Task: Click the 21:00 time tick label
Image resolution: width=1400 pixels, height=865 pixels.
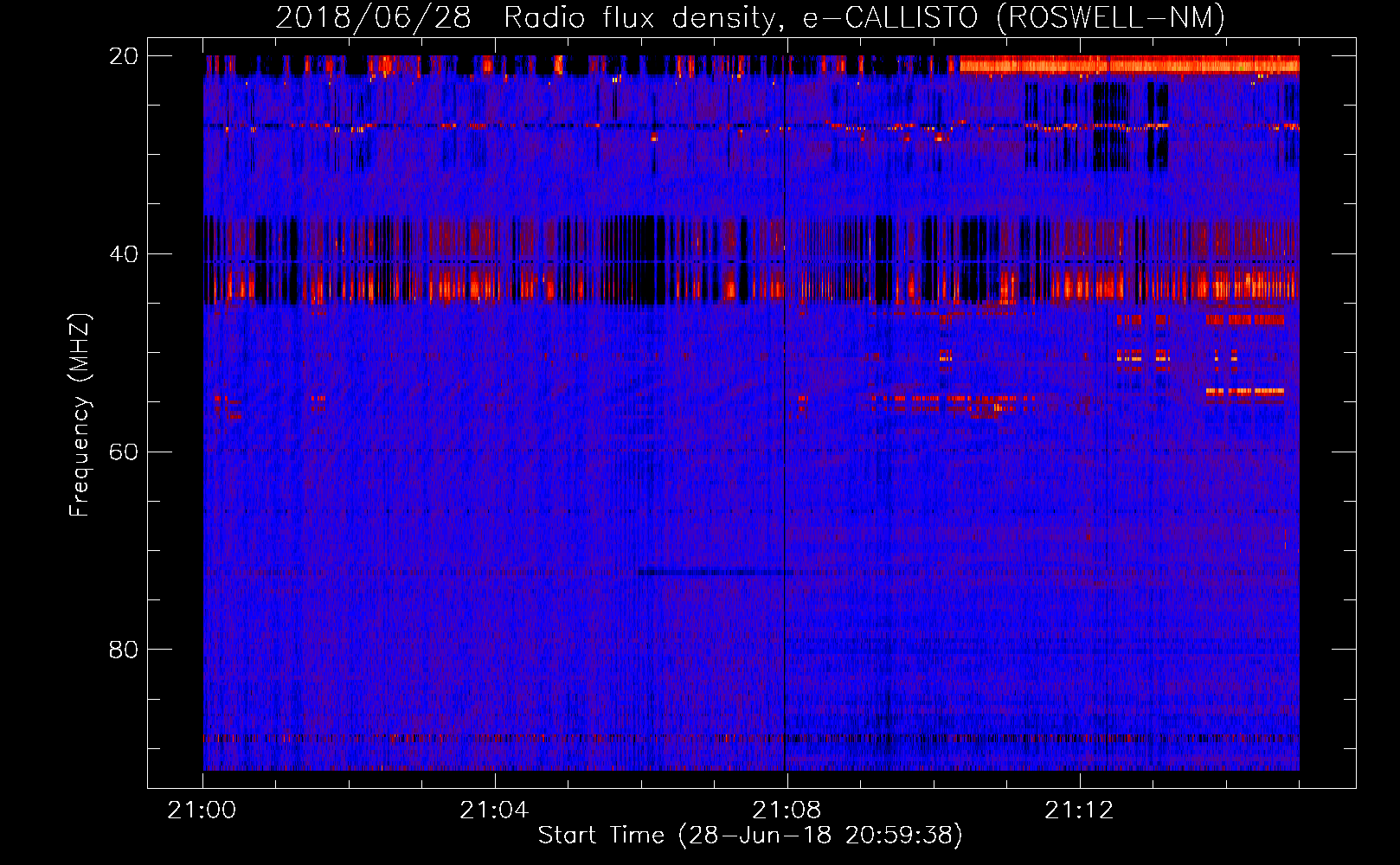Action: [202, 811]
